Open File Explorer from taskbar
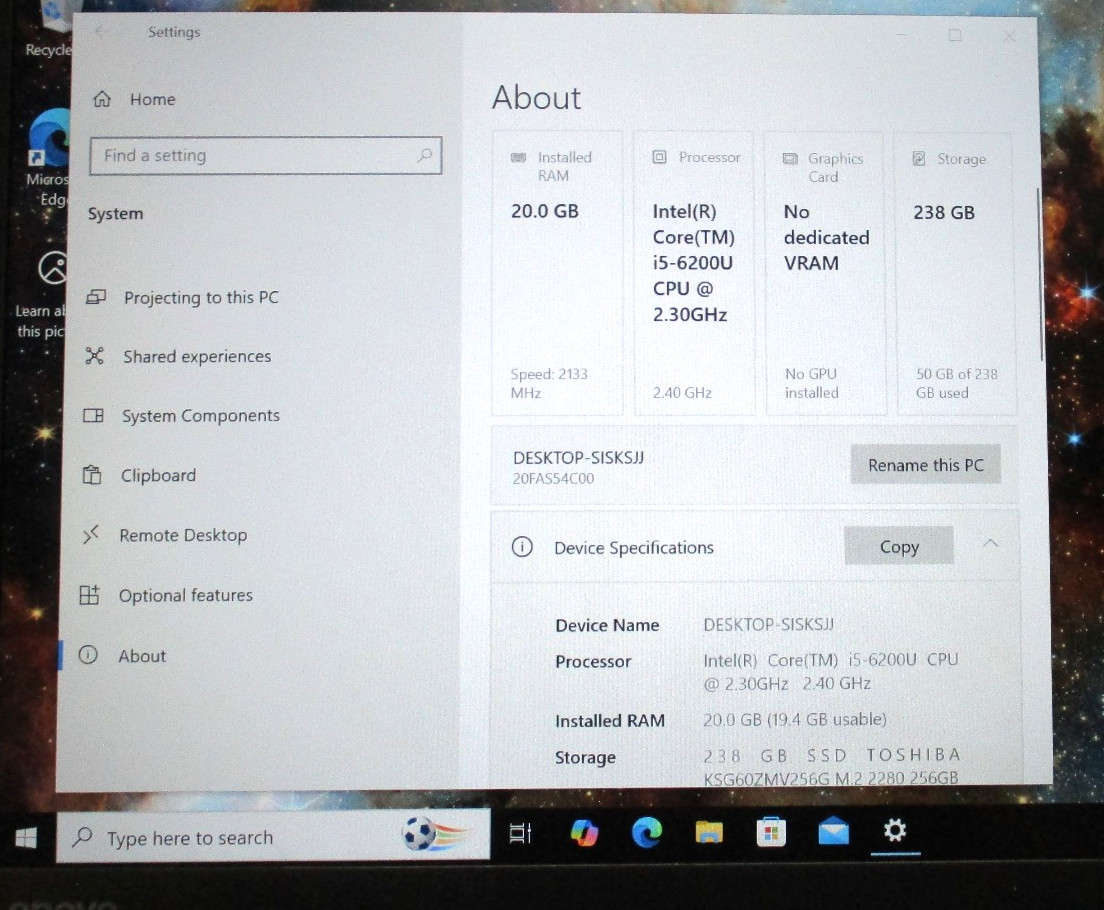Image resolution: width=1104 pixels, height=910 pixels. pos(709,833)
